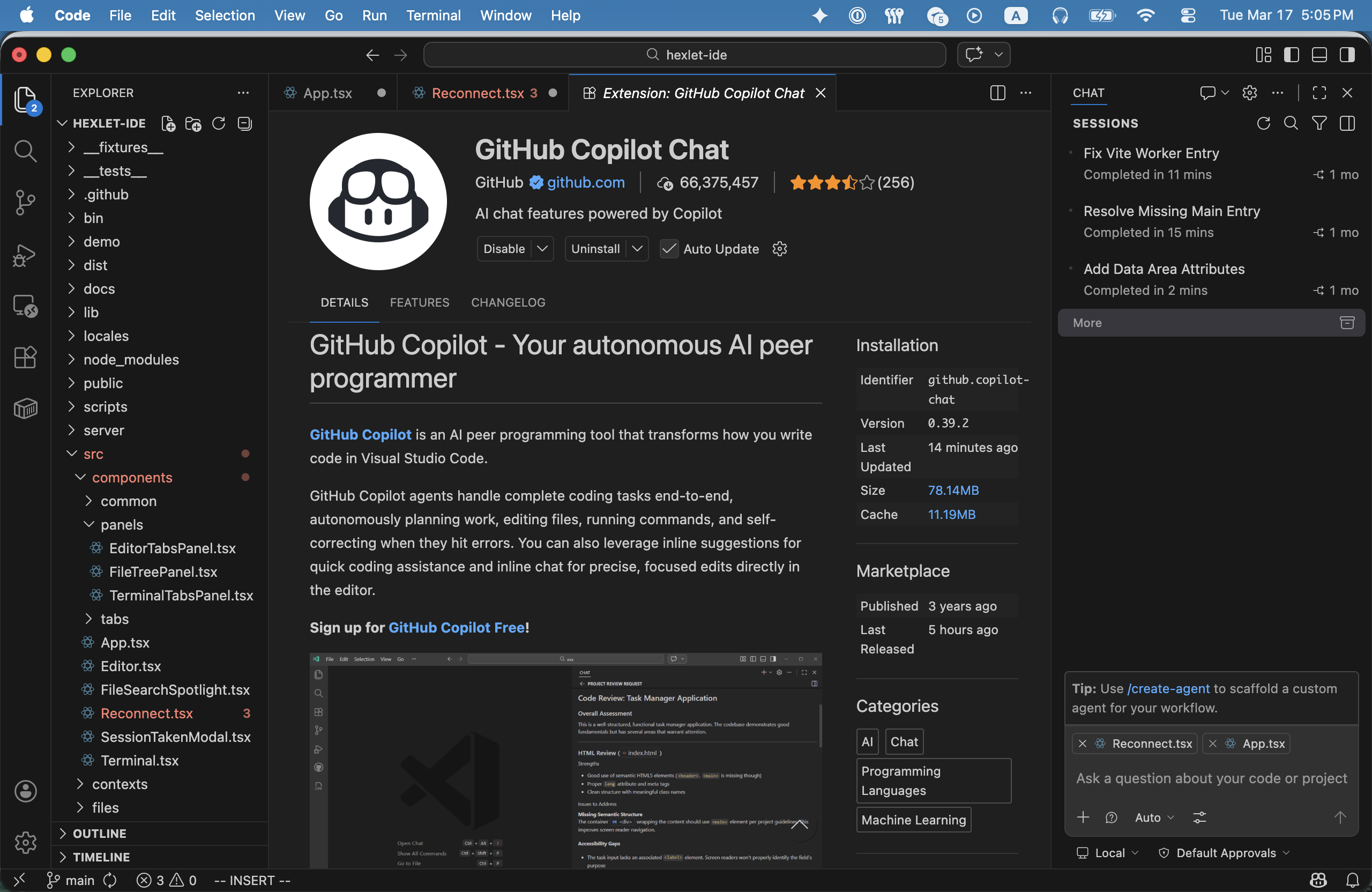
Task: Open the Remote Explorer icon
Action: (25, 306)
